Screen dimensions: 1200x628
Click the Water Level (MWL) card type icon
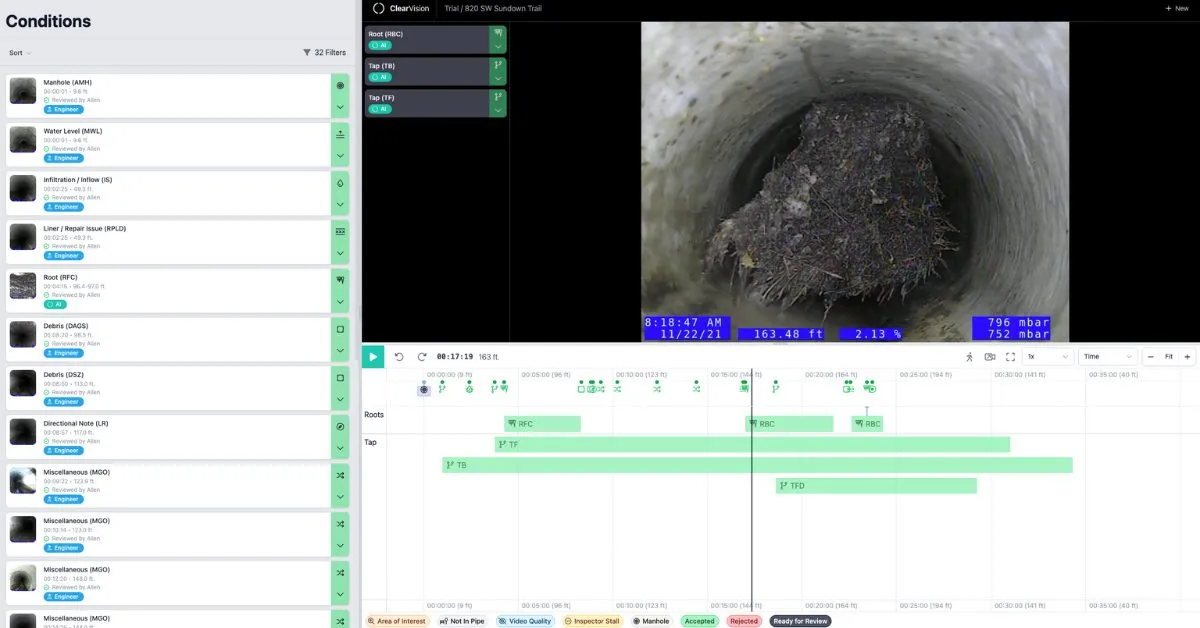(x=340, y=134)
